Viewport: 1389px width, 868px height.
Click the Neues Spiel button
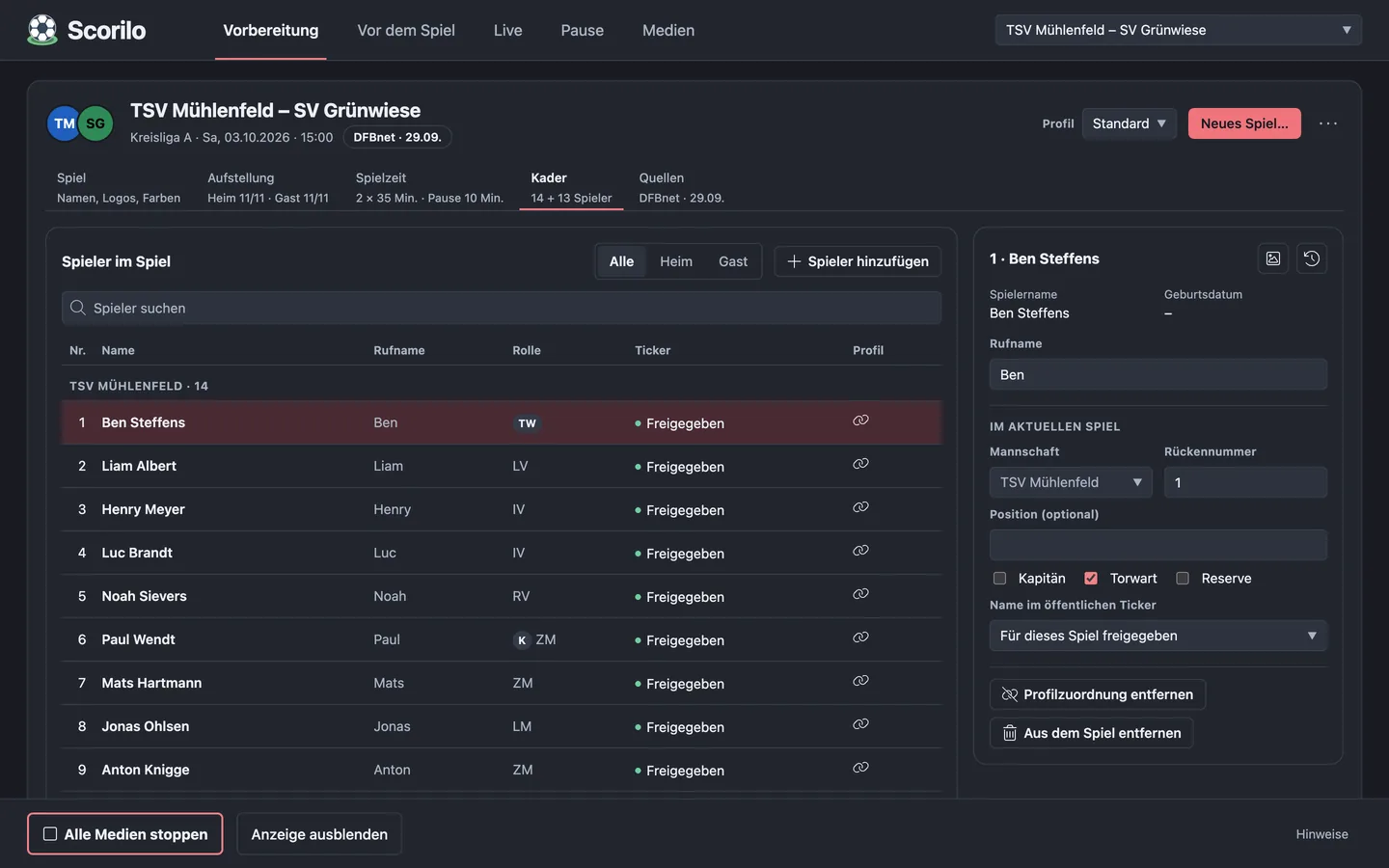pyautogui.click(x=1244, y=123)
